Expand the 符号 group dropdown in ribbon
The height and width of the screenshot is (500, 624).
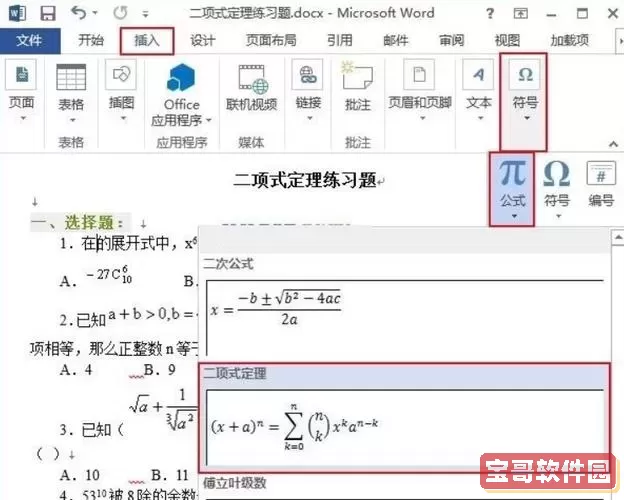coord(525,118)
